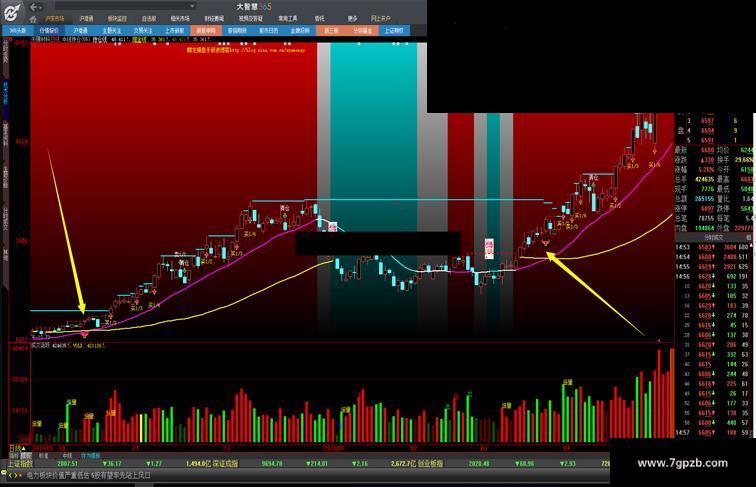The image size is (756, 487).
Task: Switch to the 新股申购 tab
Action: click(206, 30)
